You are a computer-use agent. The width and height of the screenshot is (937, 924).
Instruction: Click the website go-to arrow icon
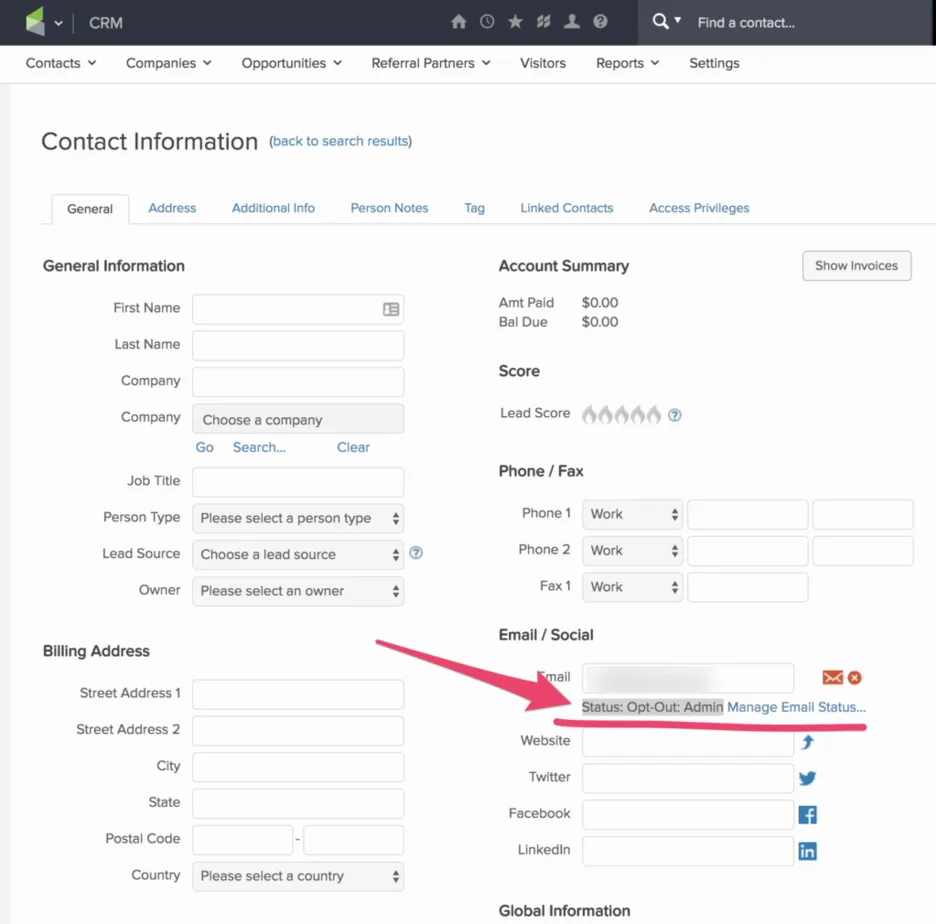807,742
